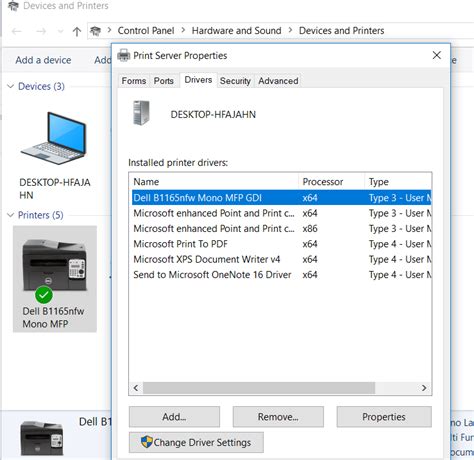Sort by the Processor column header
Viewport: 474px width, 460px height.
pyautogui.click(x=331, y=182)
